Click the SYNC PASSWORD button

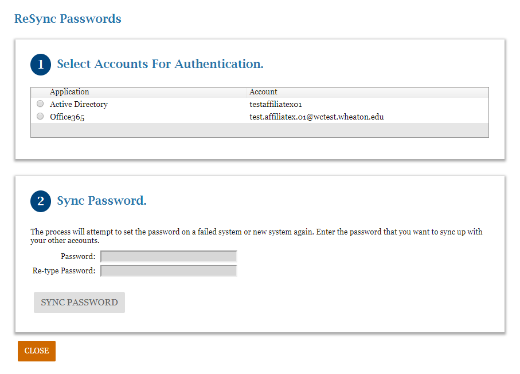pos(79,302)
